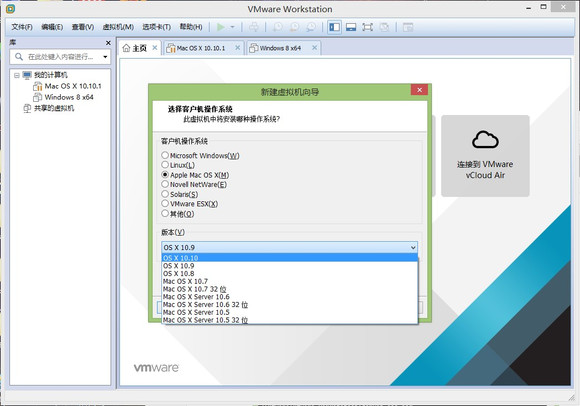580x406 pixels.
Task: Choose Mac OS X Server 10.6 (not 32 位)
Action: coord(290,297)
